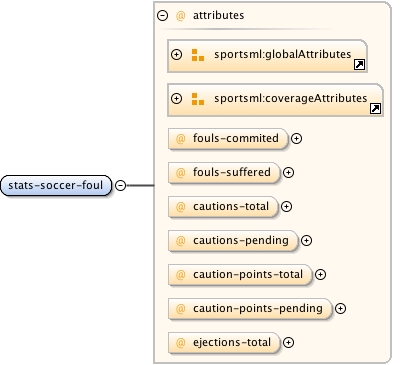Follow the coverageAttributes reference arrow icon
Screen dimensions: 409x365
click(375, 109)
